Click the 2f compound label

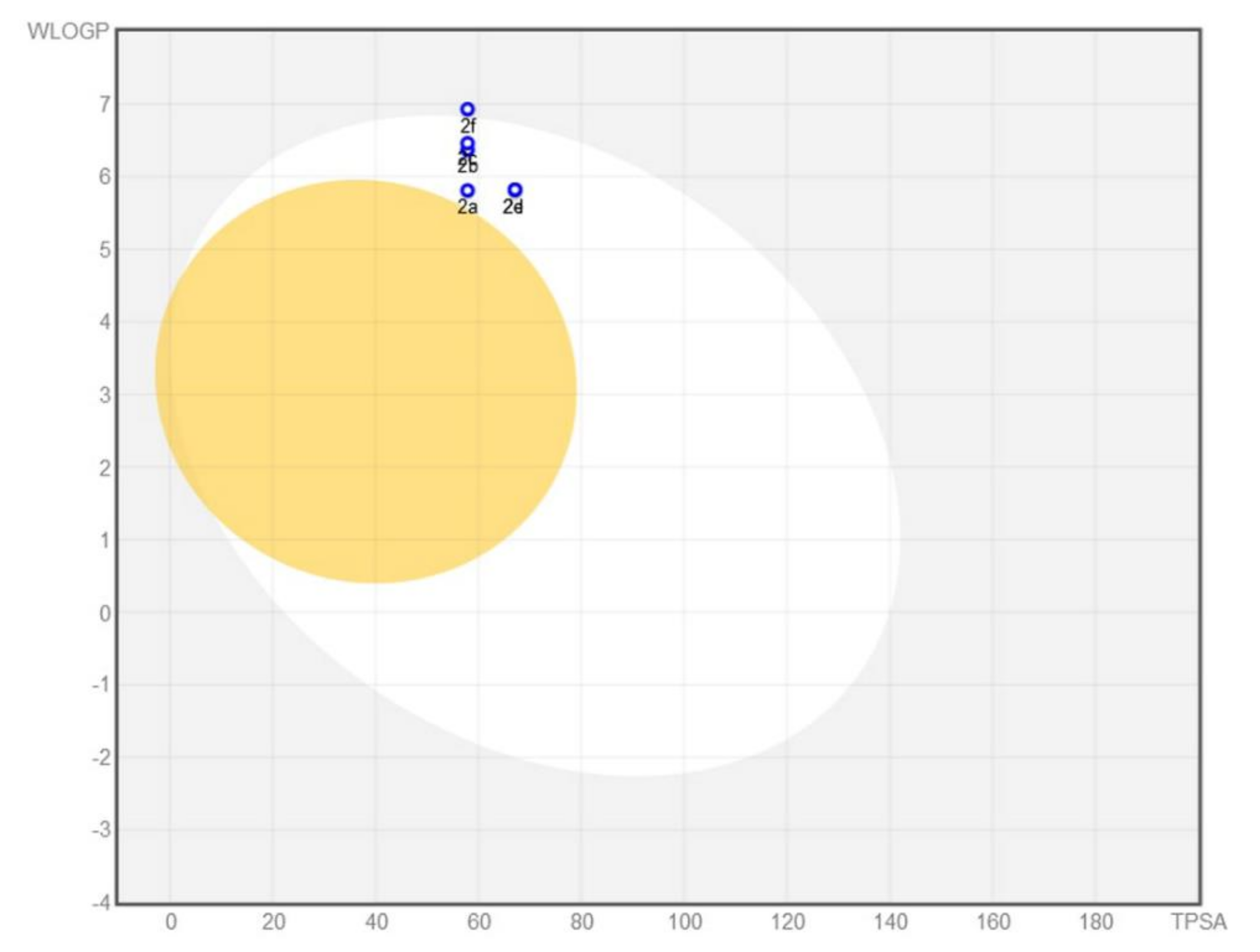click(467, 126)
